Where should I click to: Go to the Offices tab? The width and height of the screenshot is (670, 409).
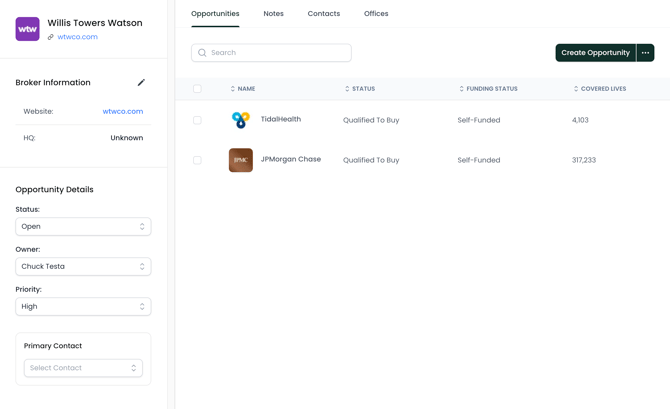click(x=376, y=14)
